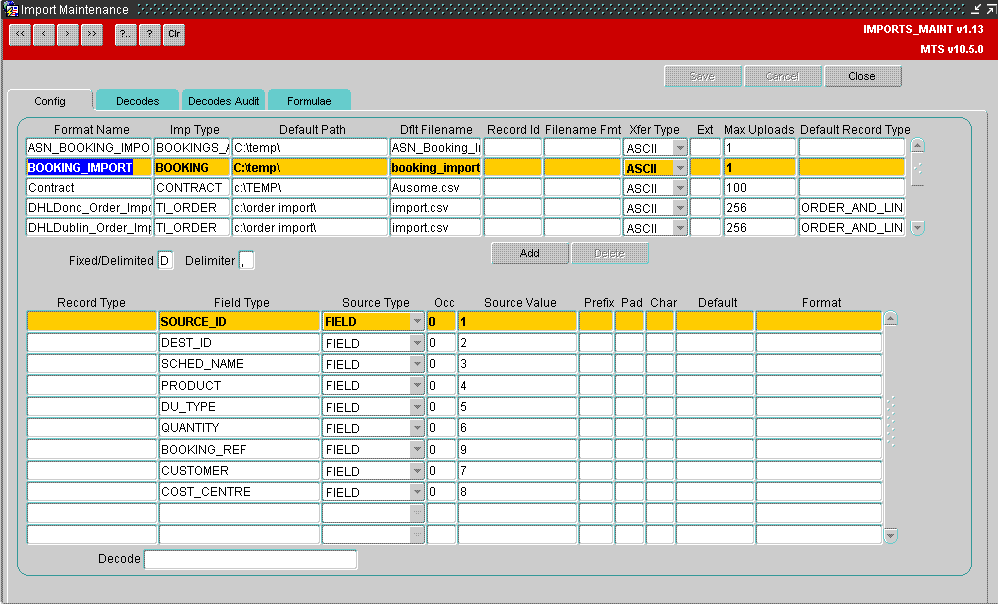This screenshot has height=604, width=998.
Task: Click the SCHED_NAME field type cell
Action: [x=239, y=364]
